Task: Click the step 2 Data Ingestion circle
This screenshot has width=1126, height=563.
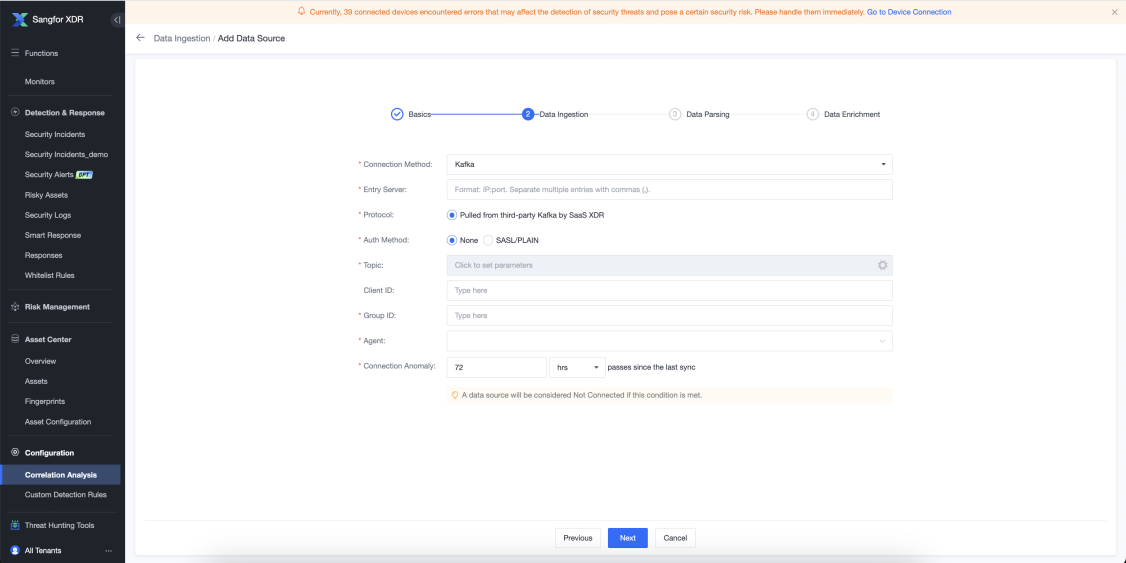Action: point(528,114)
